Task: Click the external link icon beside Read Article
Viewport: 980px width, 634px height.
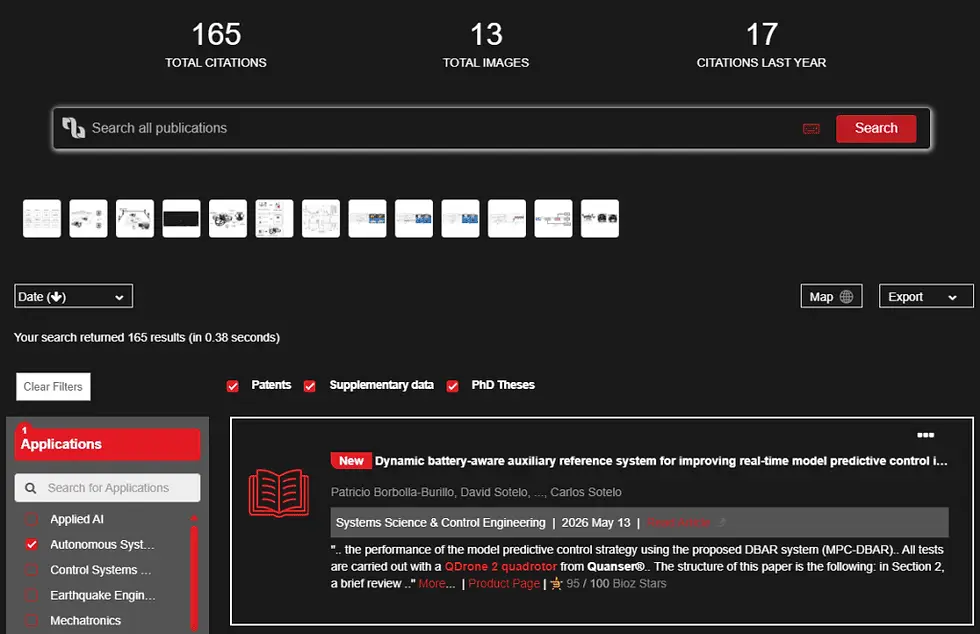Action: [x=722, y=522]
